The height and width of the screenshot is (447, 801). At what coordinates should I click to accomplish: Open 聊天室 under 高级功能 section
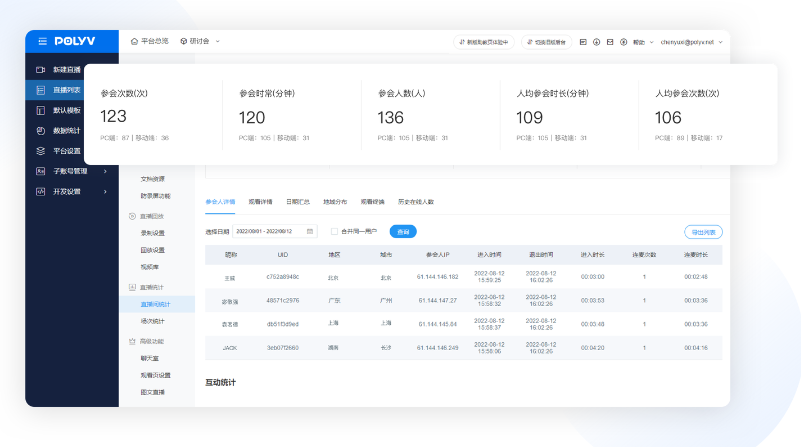pos(151,356)
